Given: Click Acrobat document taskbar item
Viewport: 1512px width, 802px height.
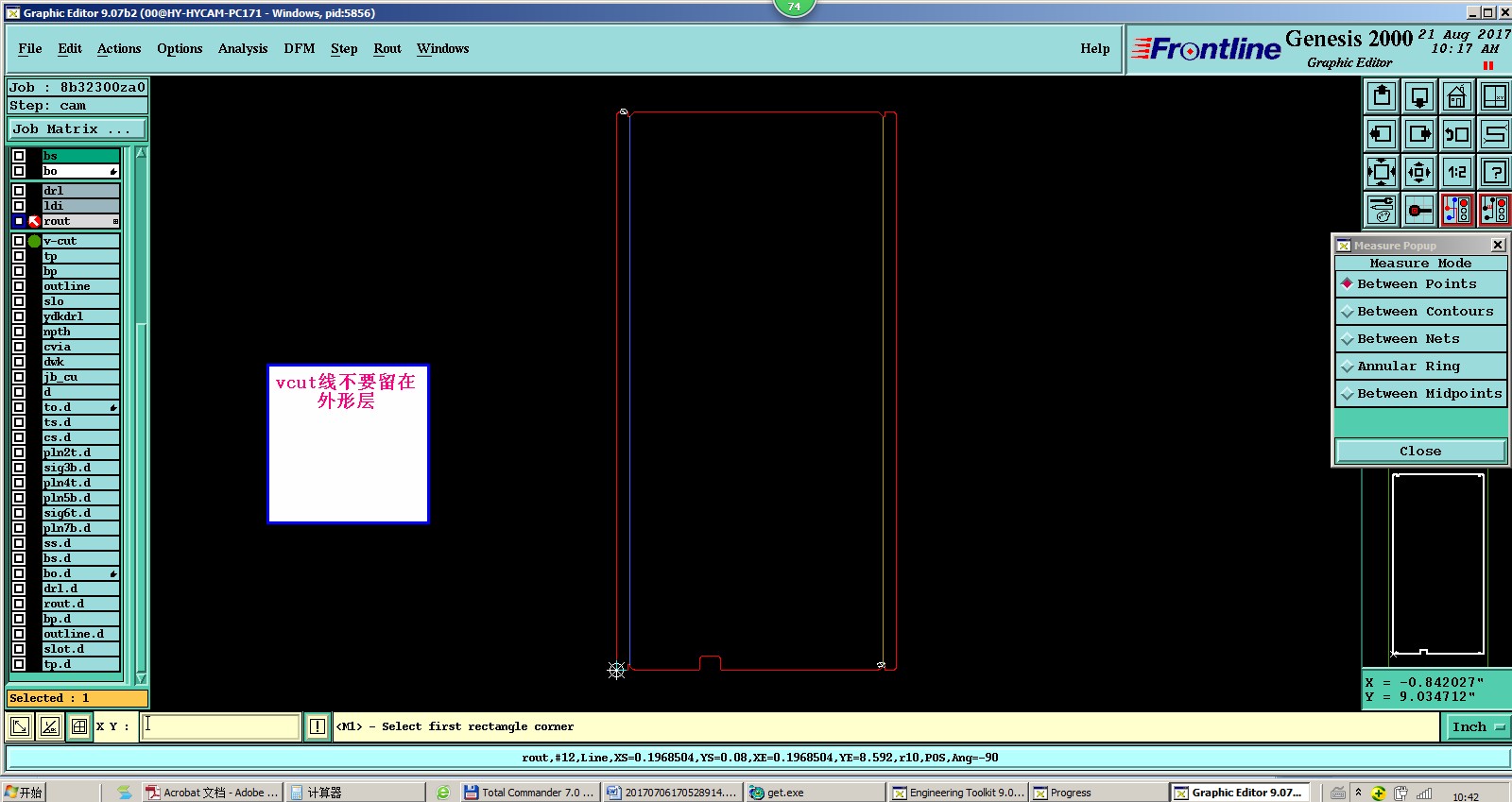Looking at the screenshot, I should (x=212, y=793).
